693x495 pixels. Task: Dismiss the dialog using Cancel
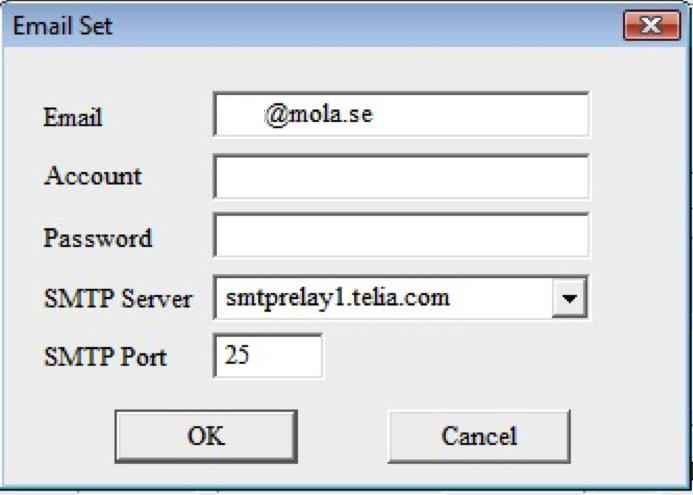pyautogui.click(x=479, y=436)
